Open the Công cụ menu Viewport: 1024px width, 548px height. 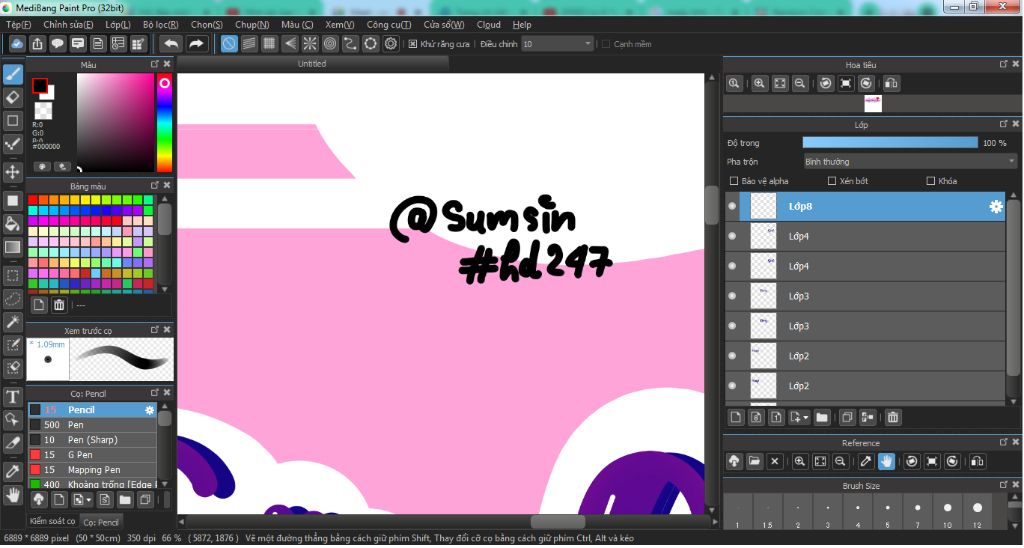pos(388,24)
